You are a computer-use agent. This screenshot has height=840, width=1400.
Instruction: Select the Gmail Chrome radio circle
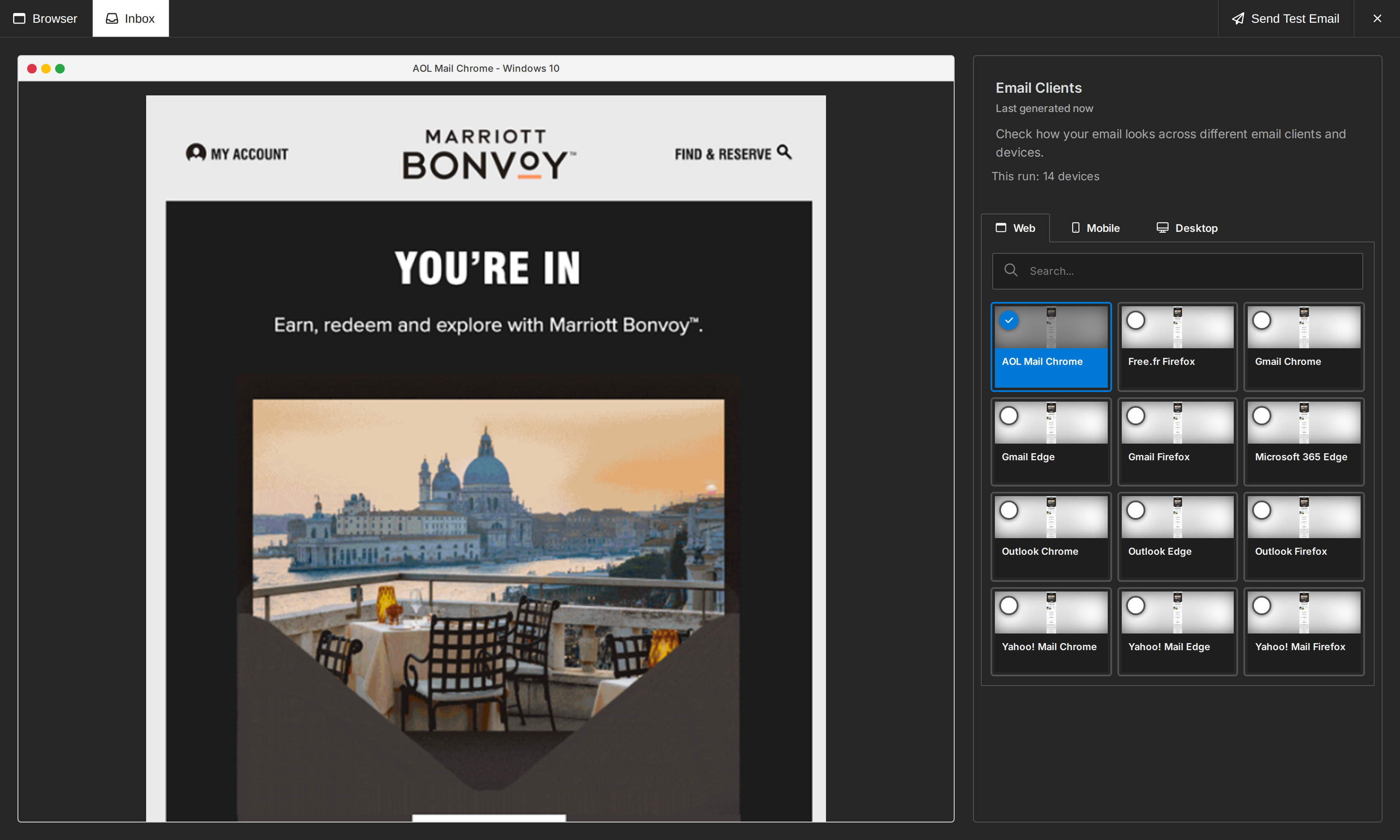pyautogui.click(x=1262, y=320)
